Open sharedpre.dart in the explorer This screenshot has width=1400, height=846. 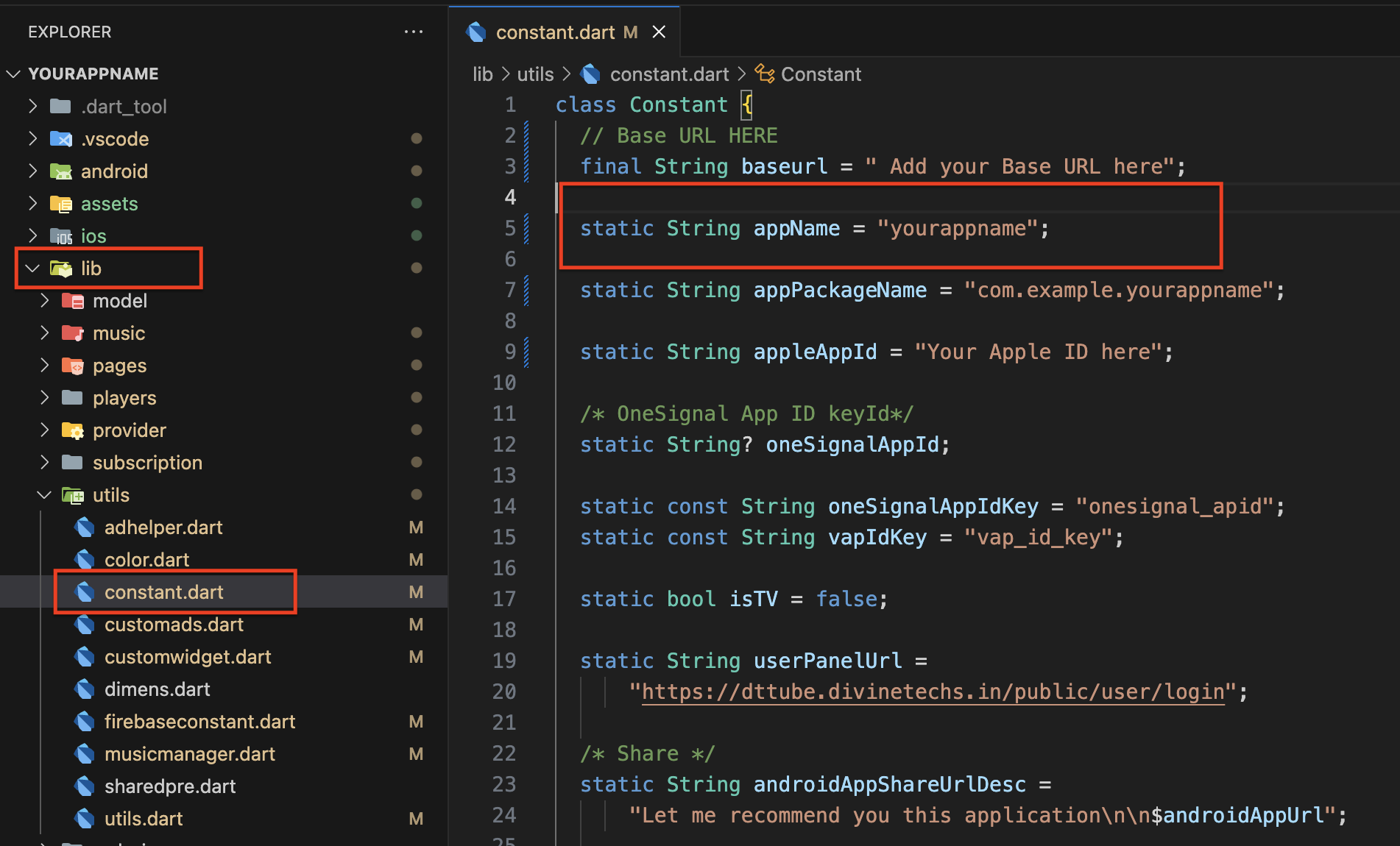click(x=170, y=786)
